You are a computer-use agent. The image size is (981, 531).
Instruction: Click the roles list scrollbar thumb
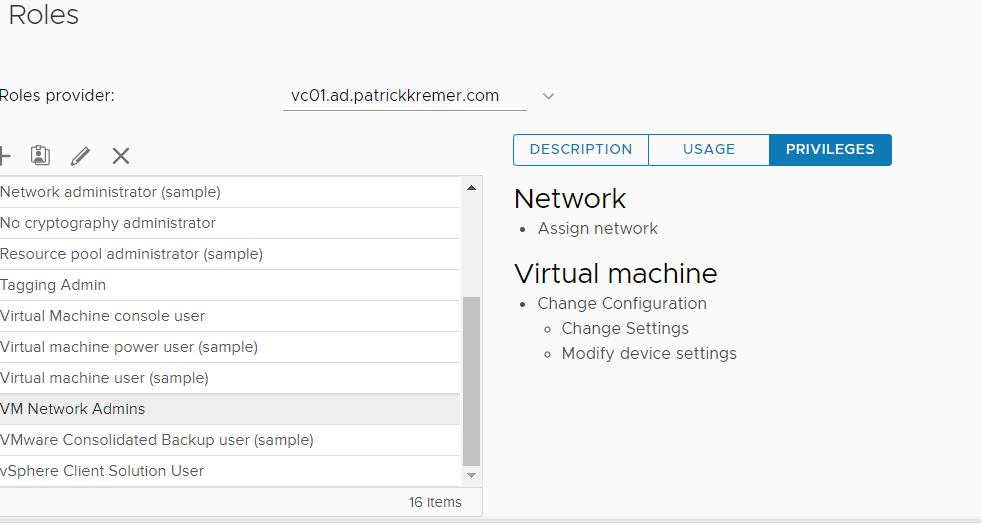click(x=472, y=380)
